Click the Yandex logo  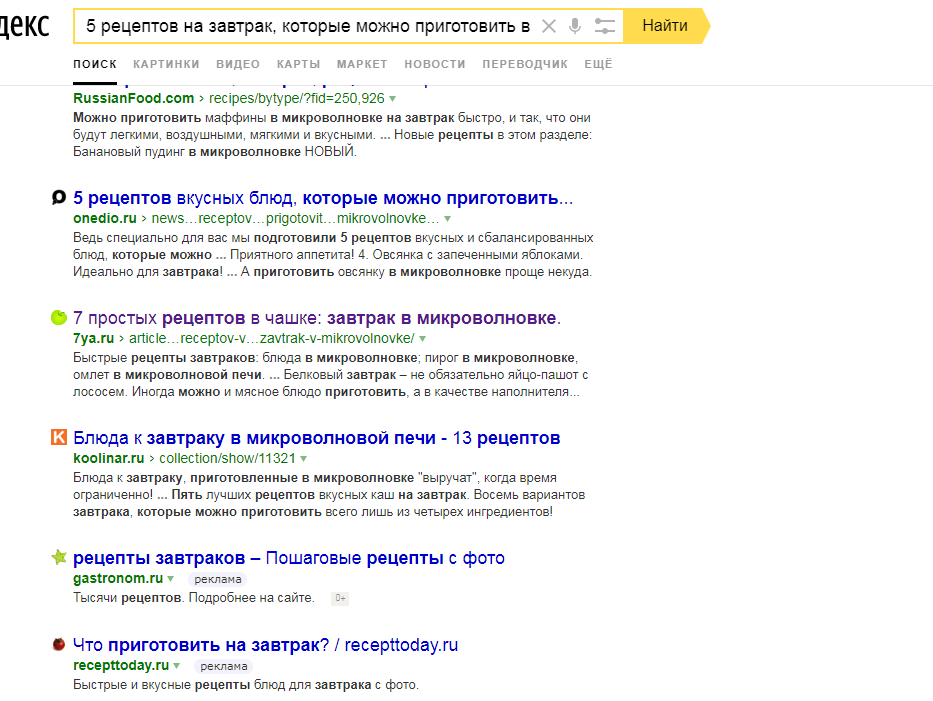pos(24,25)
